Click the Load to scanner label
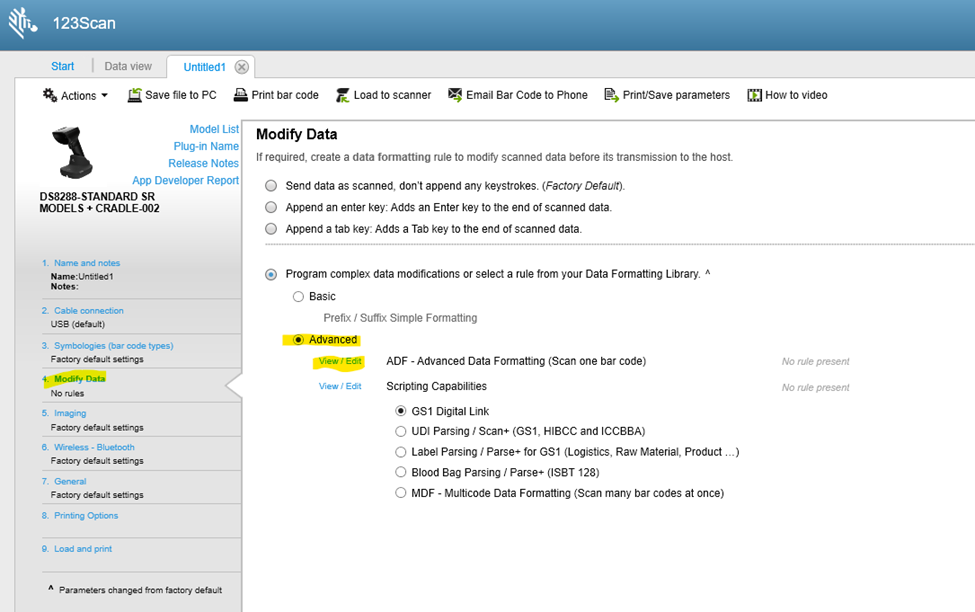The width and height of the screenshot is (975, 612). tap(392, 95)
